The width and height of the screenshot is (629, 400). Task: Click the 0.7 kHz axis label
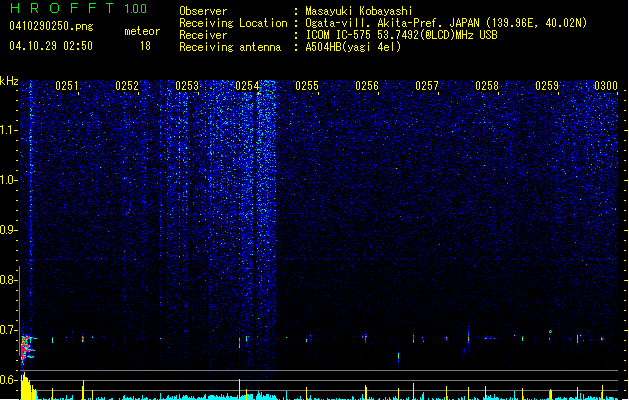tap(8, 330)
